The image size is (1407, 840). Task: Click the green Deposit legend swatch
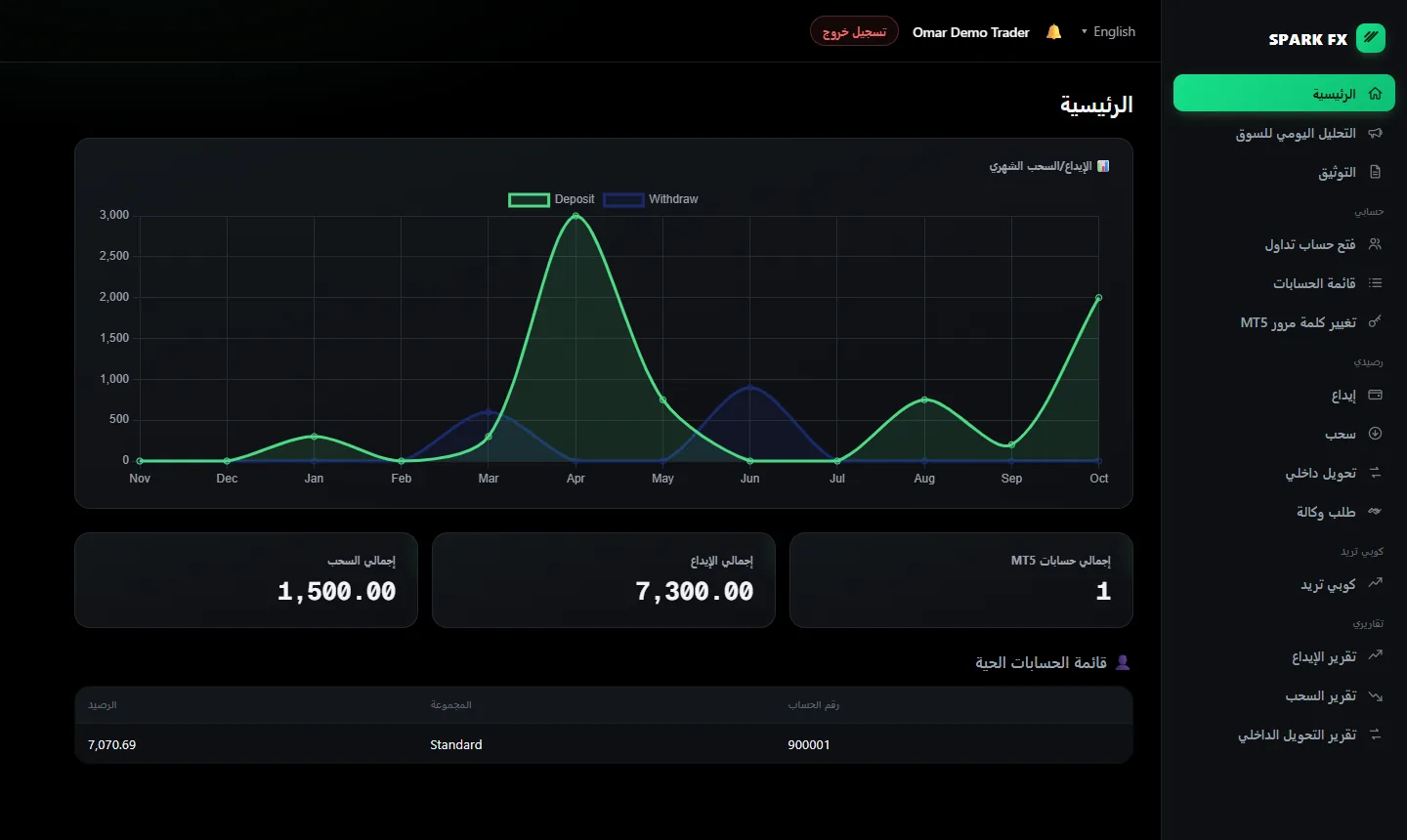[x=529, y=199]
